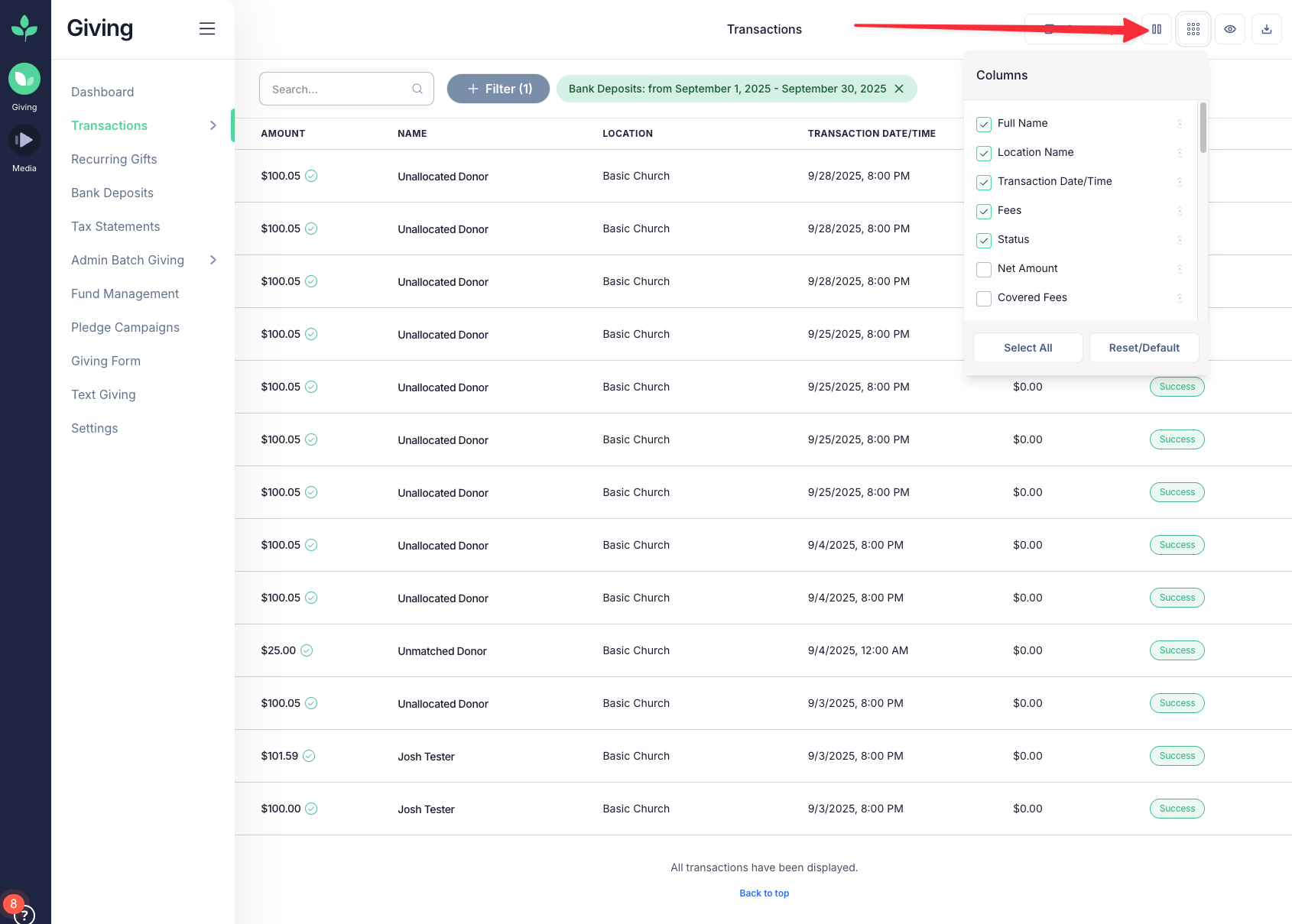The height and width of the screenshot is (924, 1292).
Task: Open Fund Management in sidebar
Action: click(125, 293)
